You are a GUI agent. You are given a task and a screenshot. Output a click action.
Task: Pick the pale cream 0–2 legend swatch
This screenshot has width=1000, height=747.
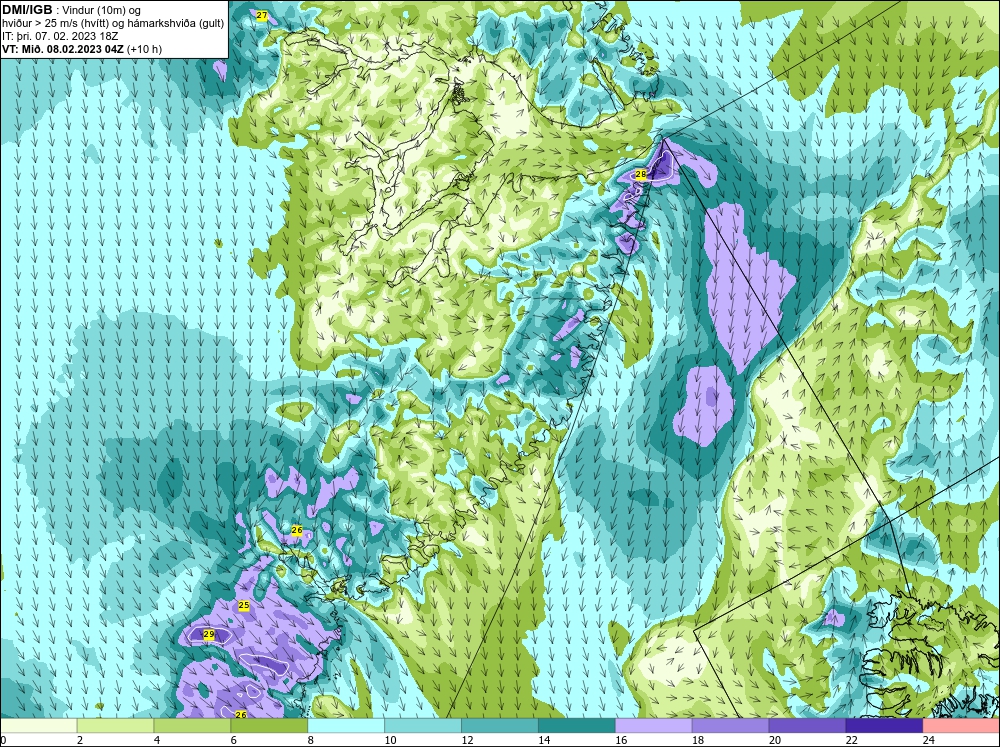click(x=38, y=726)
